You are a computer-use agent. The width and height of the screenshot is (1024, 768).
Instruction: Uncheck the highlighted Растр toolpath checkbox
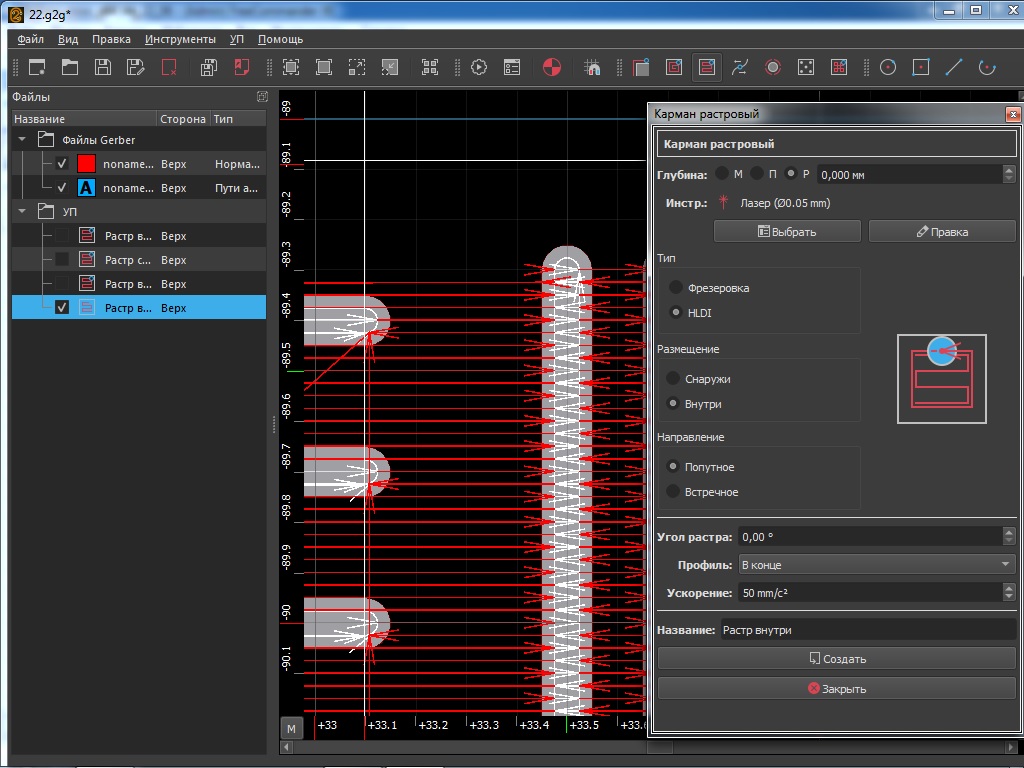(x=62, y=308)
